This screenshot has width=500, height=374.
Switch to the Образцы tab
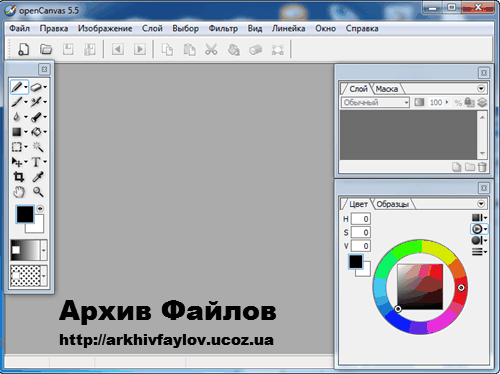393,204
